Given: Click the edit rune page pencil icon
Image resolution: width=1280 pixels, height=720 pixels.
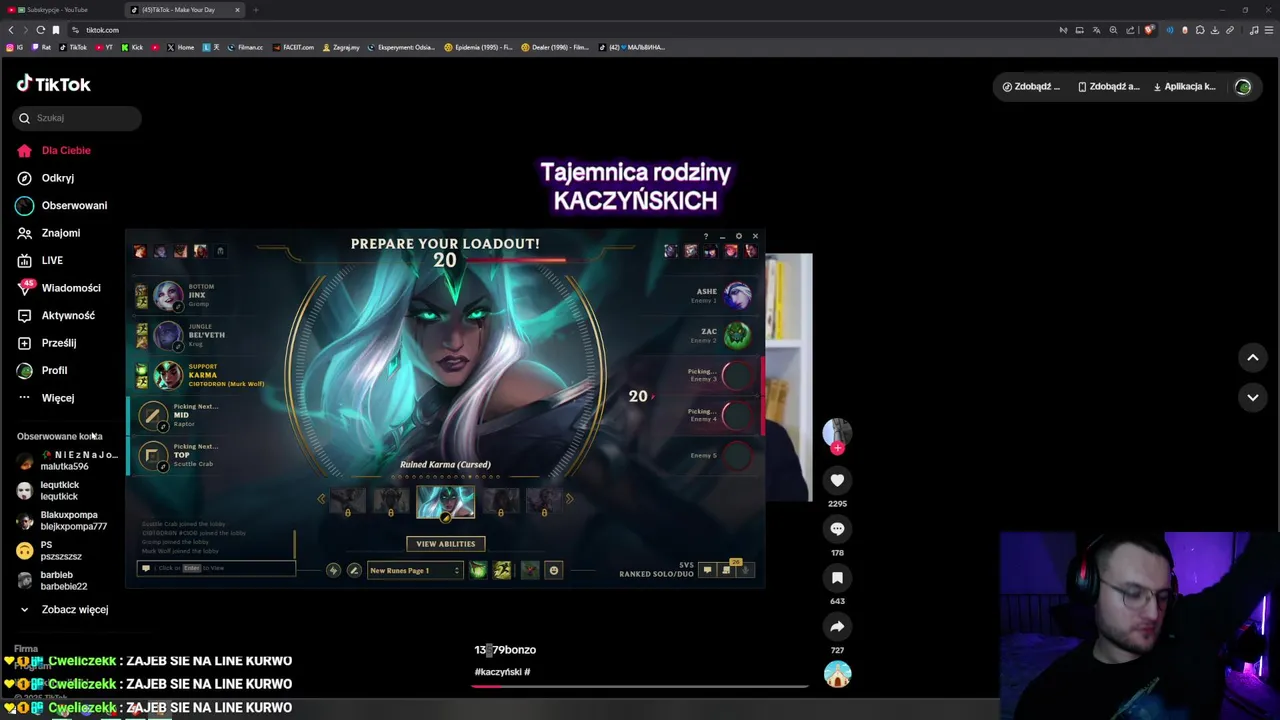Looking at the screenshot, I should coord(354,570).
